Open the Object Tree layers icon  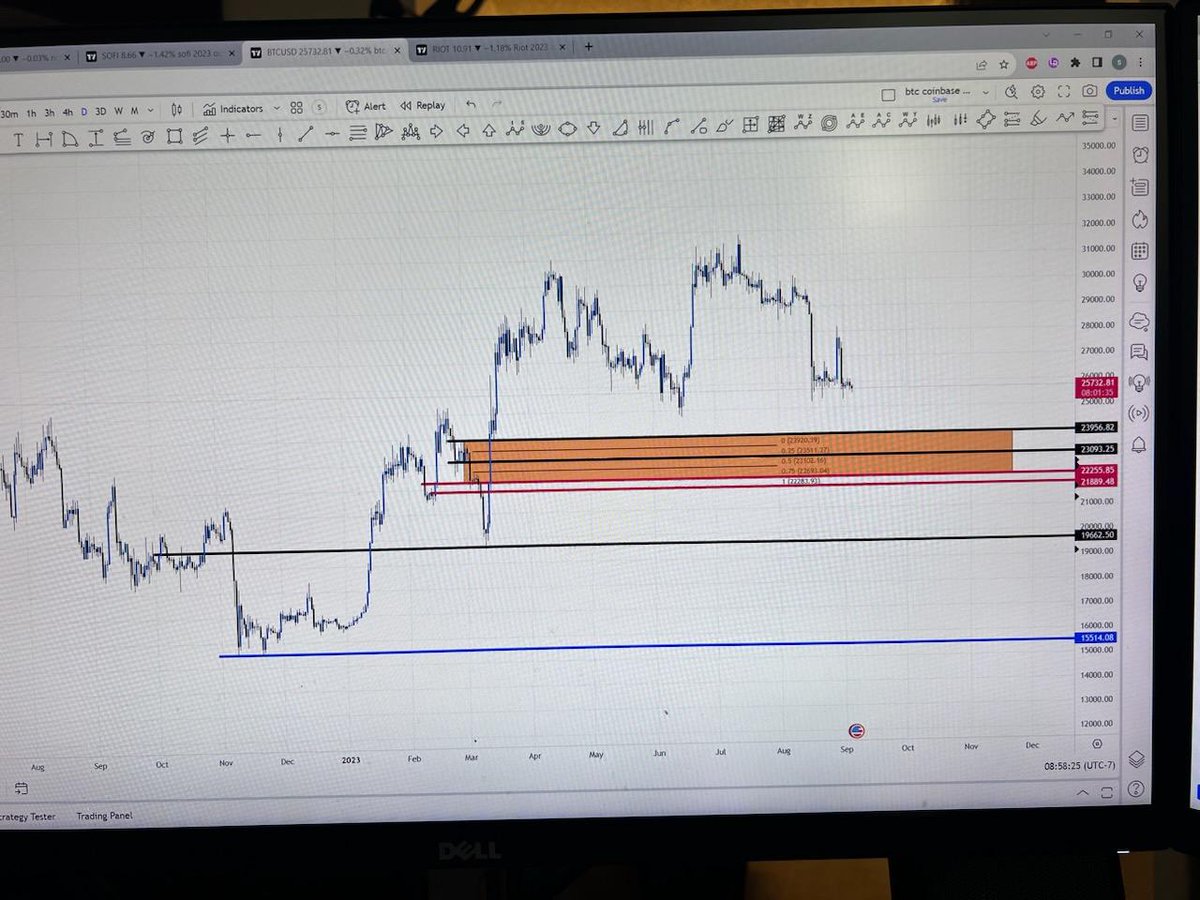1137,759
